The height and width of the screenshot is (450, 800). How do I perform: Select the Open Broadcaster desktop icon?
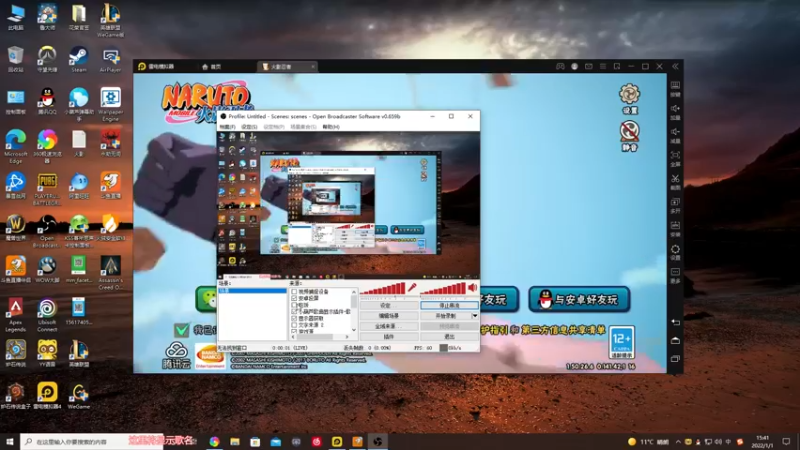47,231
